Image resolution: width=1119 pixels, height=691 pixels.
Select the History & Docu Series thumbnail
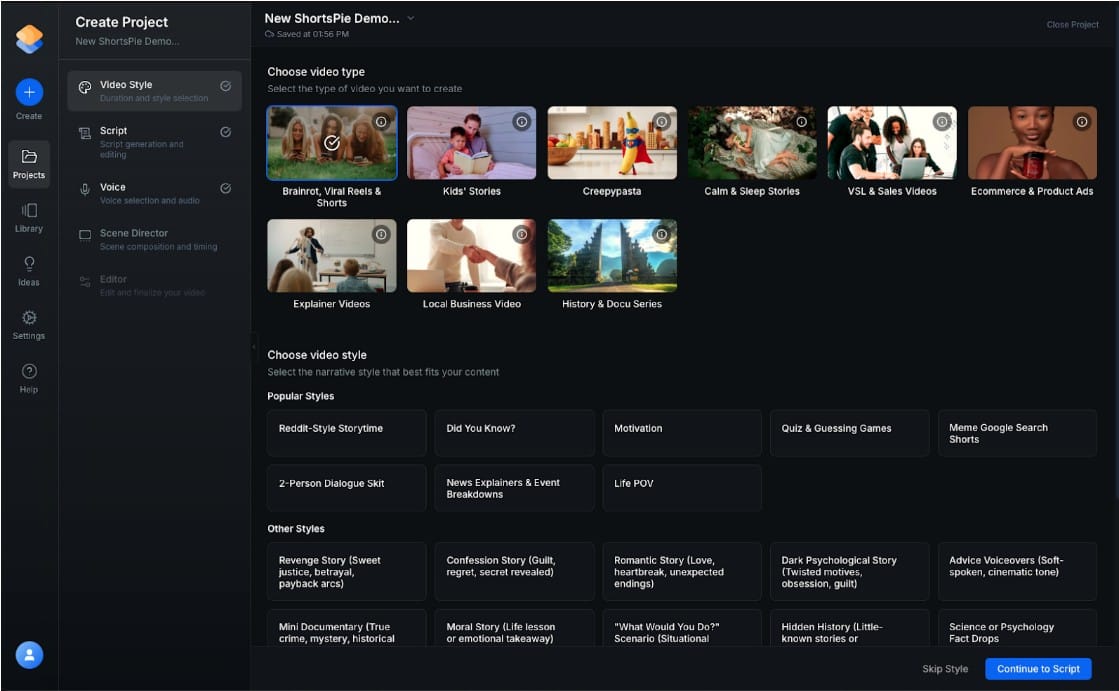[612, 256]
